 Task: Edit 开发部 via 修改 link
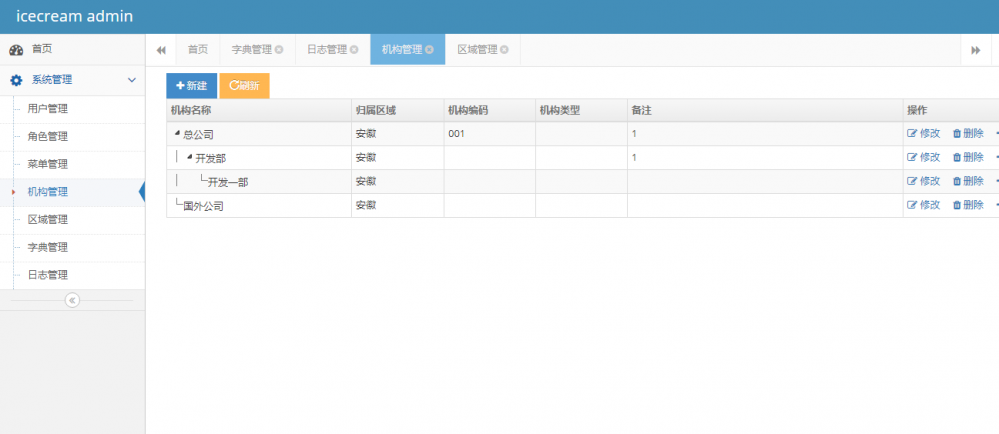point(924,157)
